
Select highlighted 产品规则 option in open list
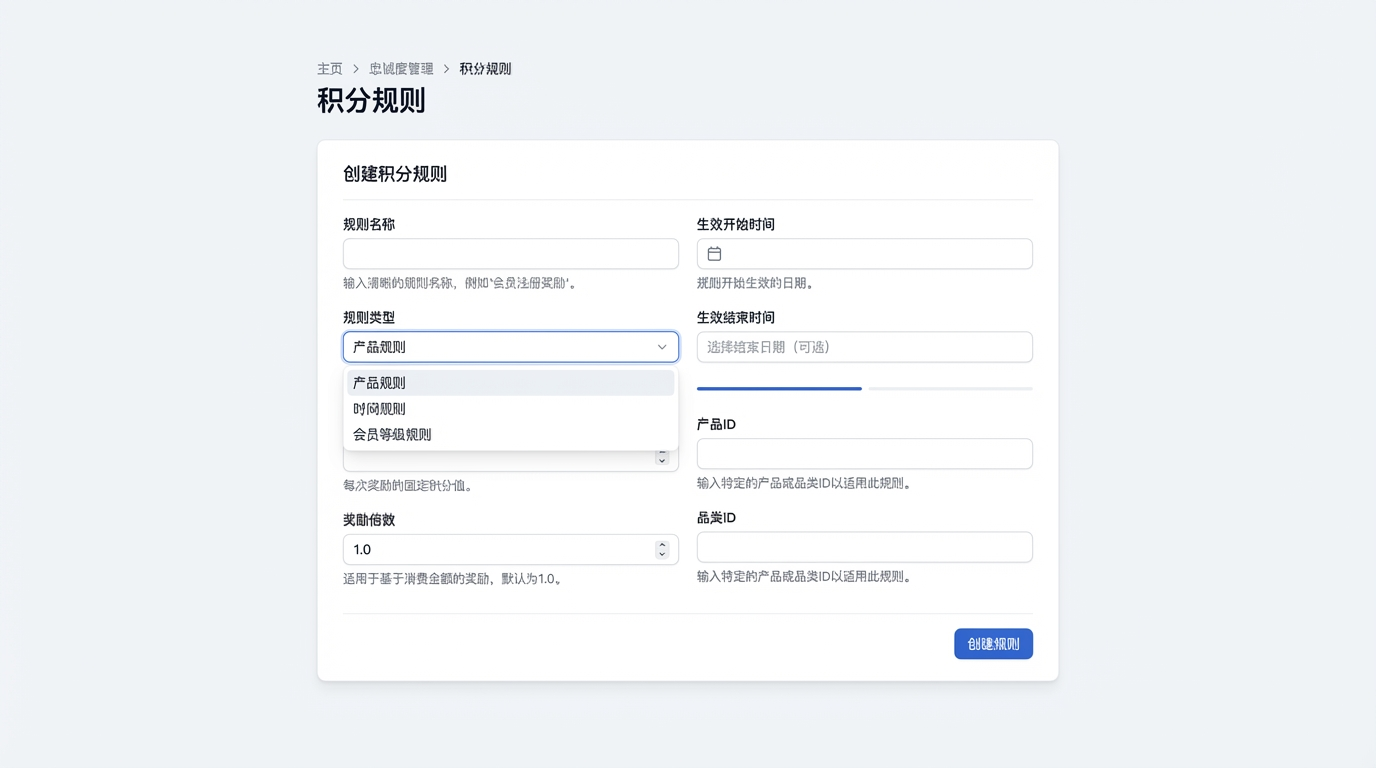pos(510,383)
